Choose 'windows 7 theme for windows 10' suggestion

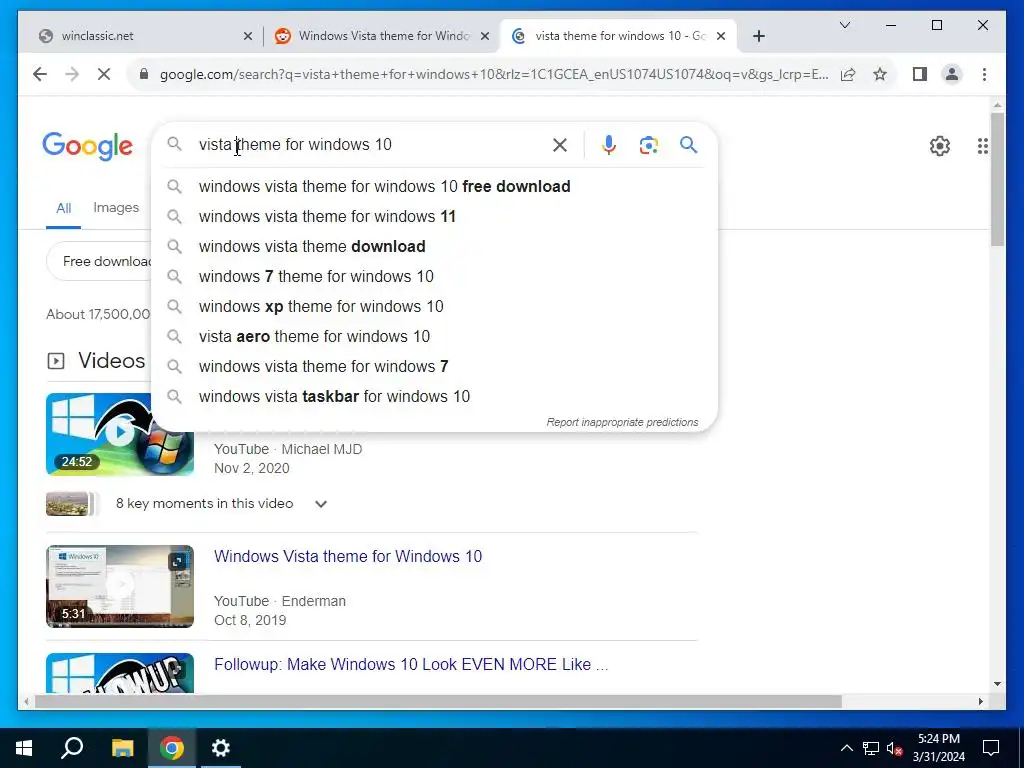(434, 277)
